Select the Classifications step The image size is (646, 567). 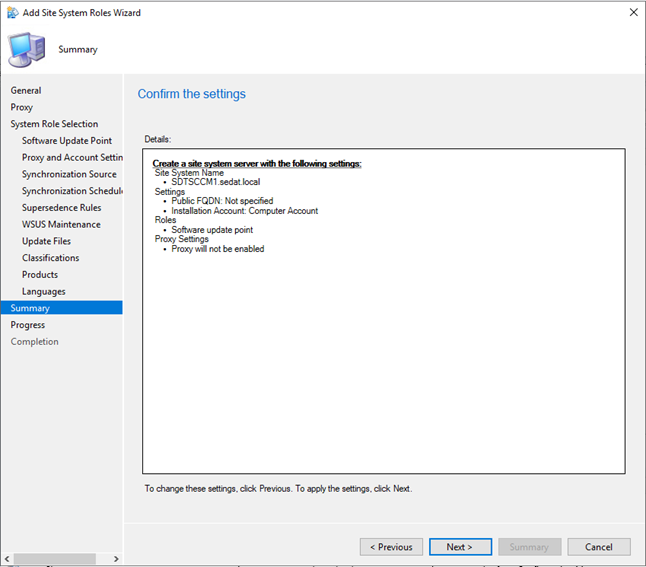pyautogui.click(x=51, y=258)
